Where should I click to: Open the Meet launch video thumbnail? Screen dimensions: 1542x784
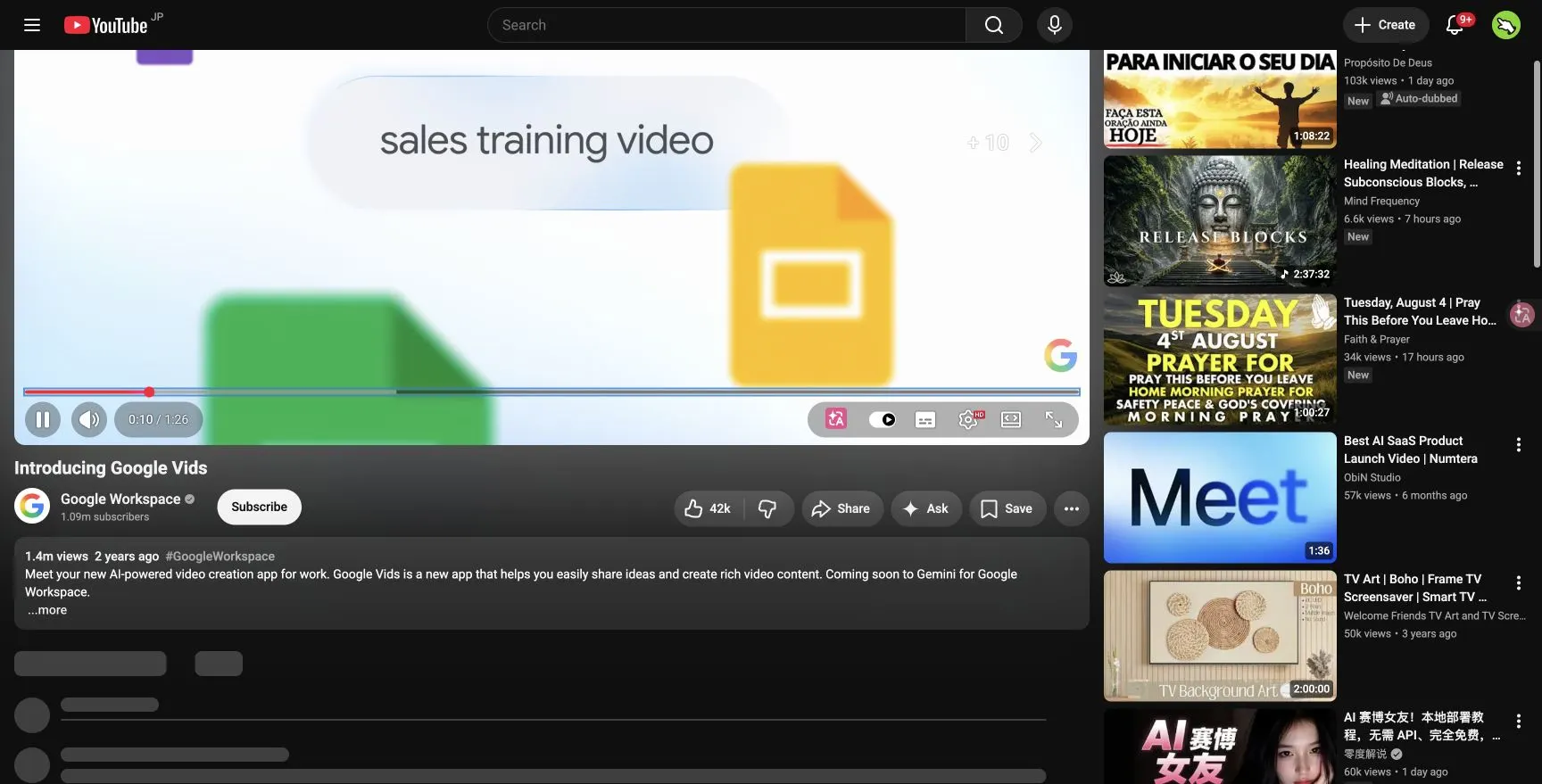pyautogui.click(x=1220, y=498)
